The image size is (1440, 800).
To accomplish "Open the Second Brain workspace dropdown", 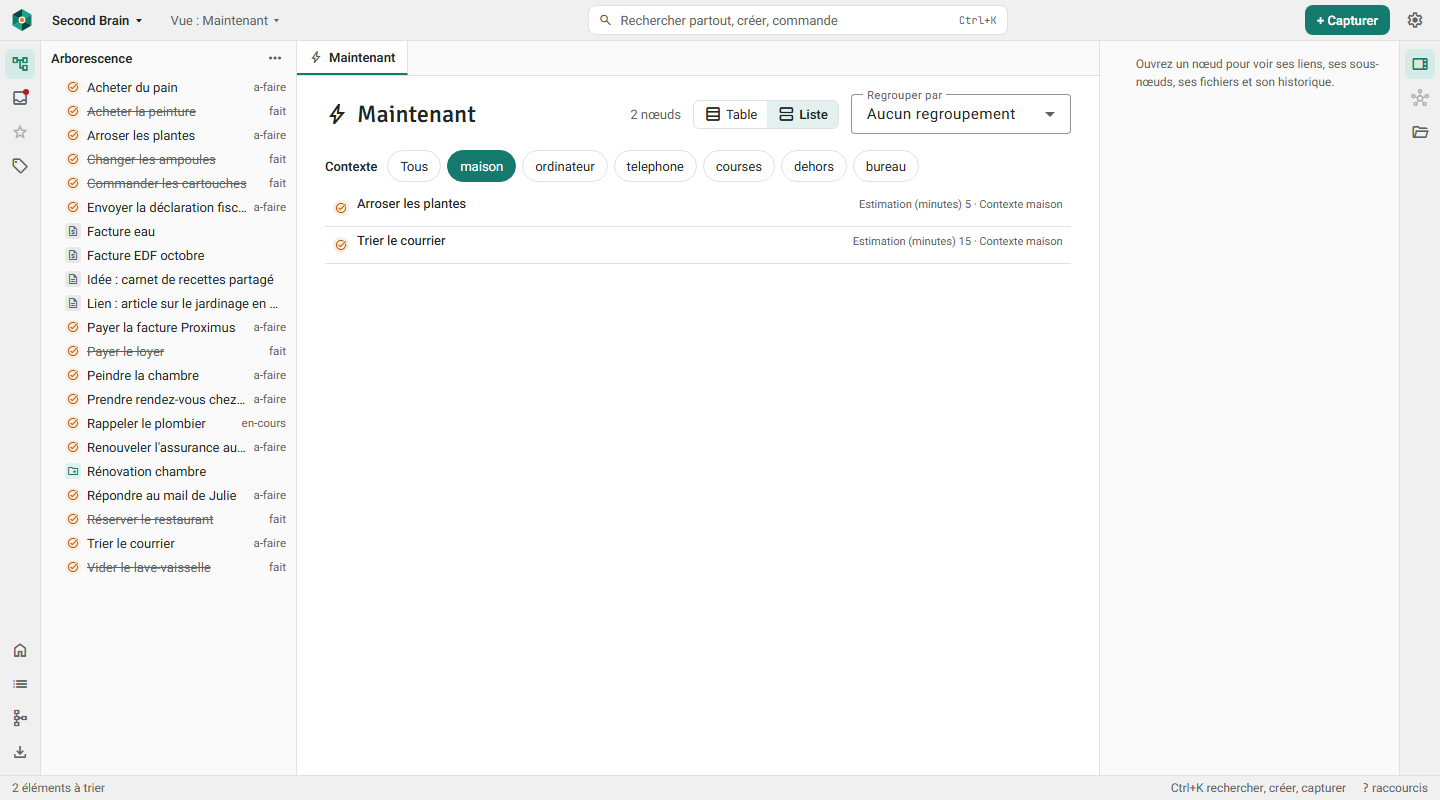I will pyautogui.click(x=97, y=20).
